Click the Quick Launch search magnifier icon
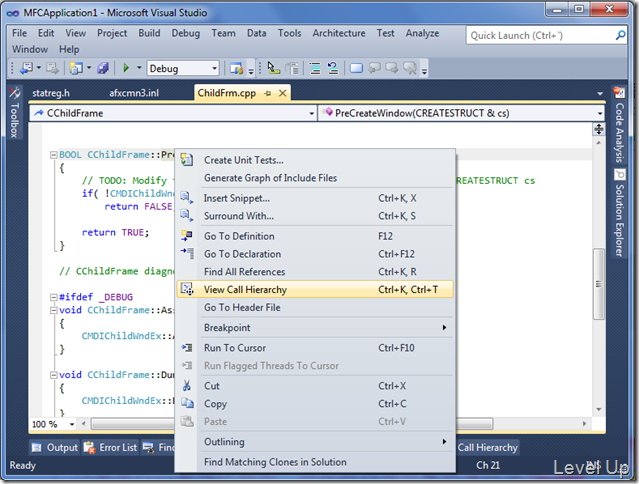Screen dimensions: 639x484 pos(620,35)
